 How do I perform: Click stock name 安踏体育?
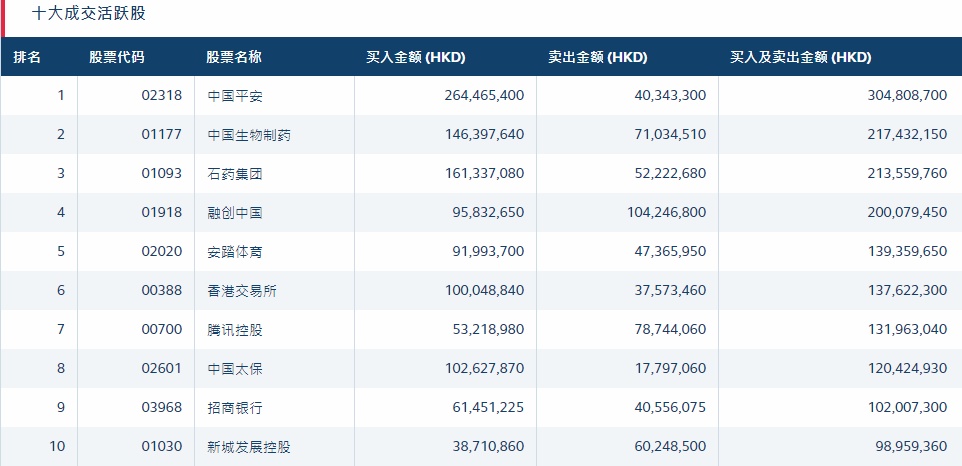click(234, 252)
